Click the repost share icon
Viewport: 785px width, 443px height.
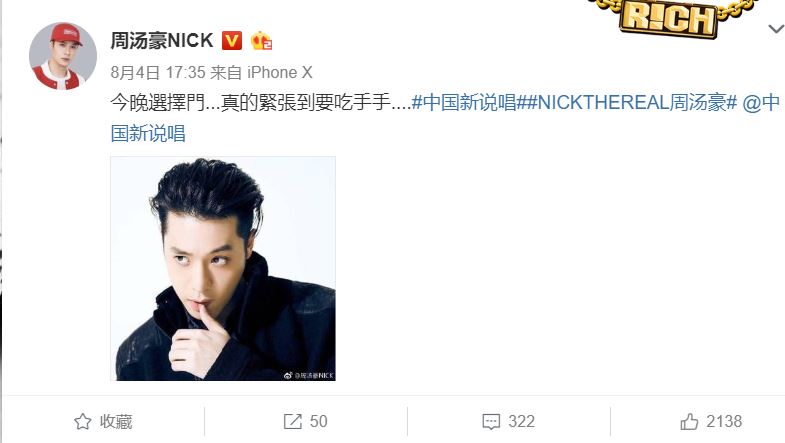point(293,421)
